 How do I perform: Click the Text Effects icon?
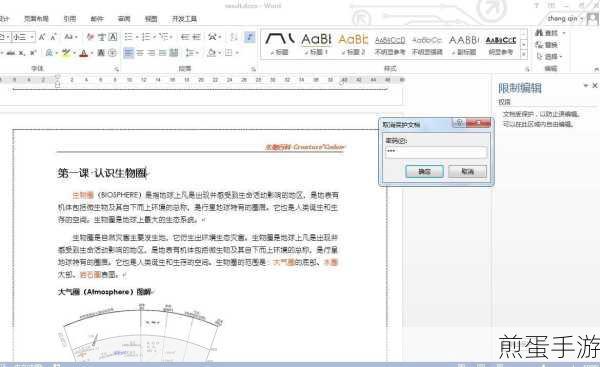[49, 53]
